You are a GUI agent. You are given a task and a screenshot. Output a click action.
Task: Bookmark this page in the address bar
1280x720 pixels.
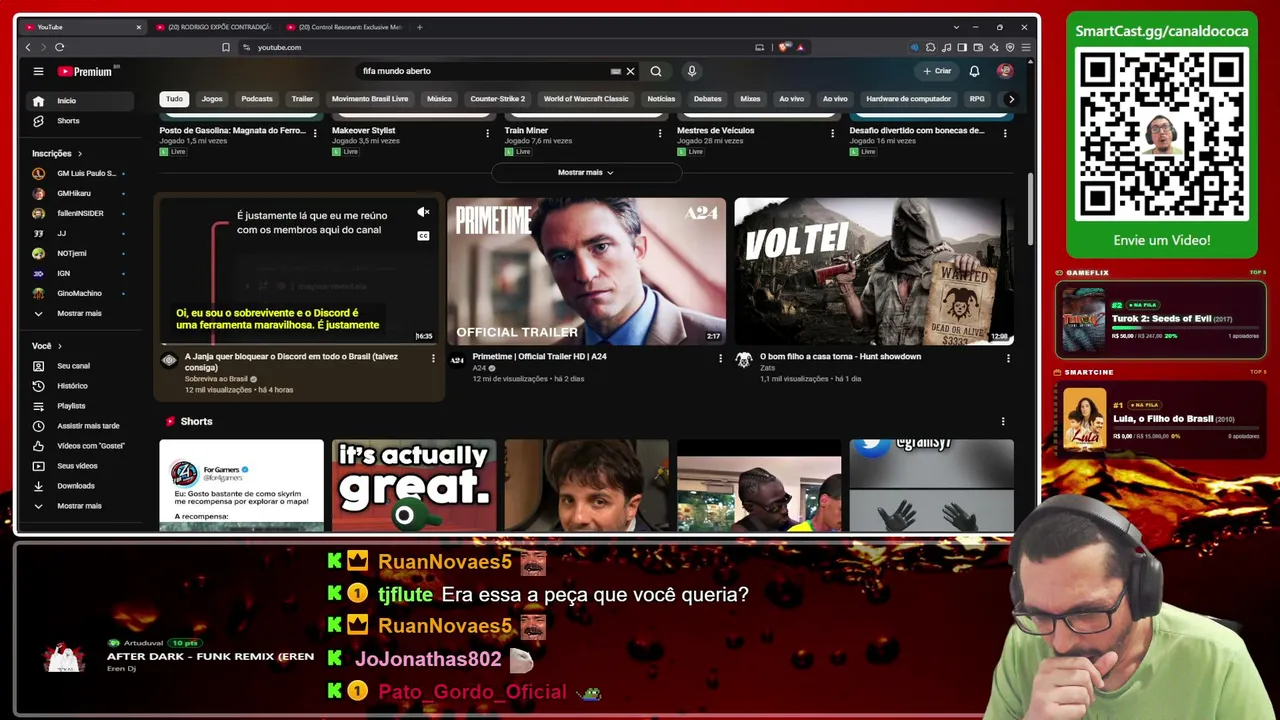click(x=226, y=47)
